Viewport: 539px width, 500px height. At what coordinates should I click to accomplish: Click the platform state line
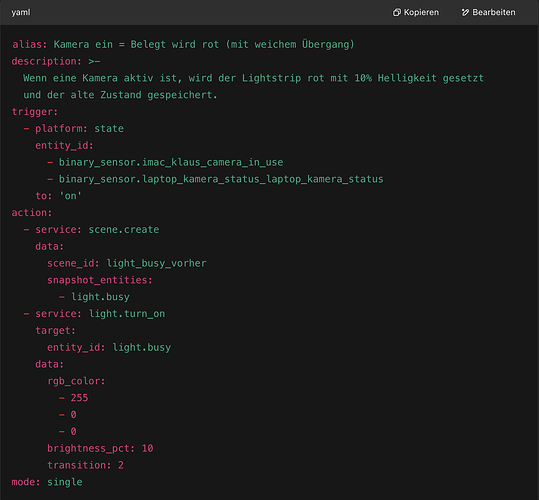(74, 129)
